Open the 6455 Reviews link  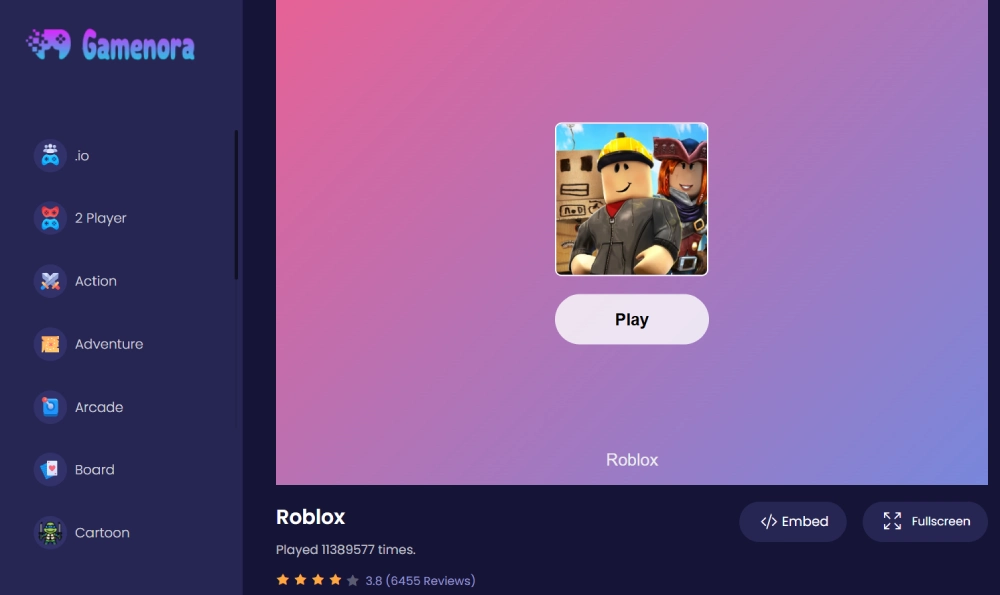click(x=430, y=581)
